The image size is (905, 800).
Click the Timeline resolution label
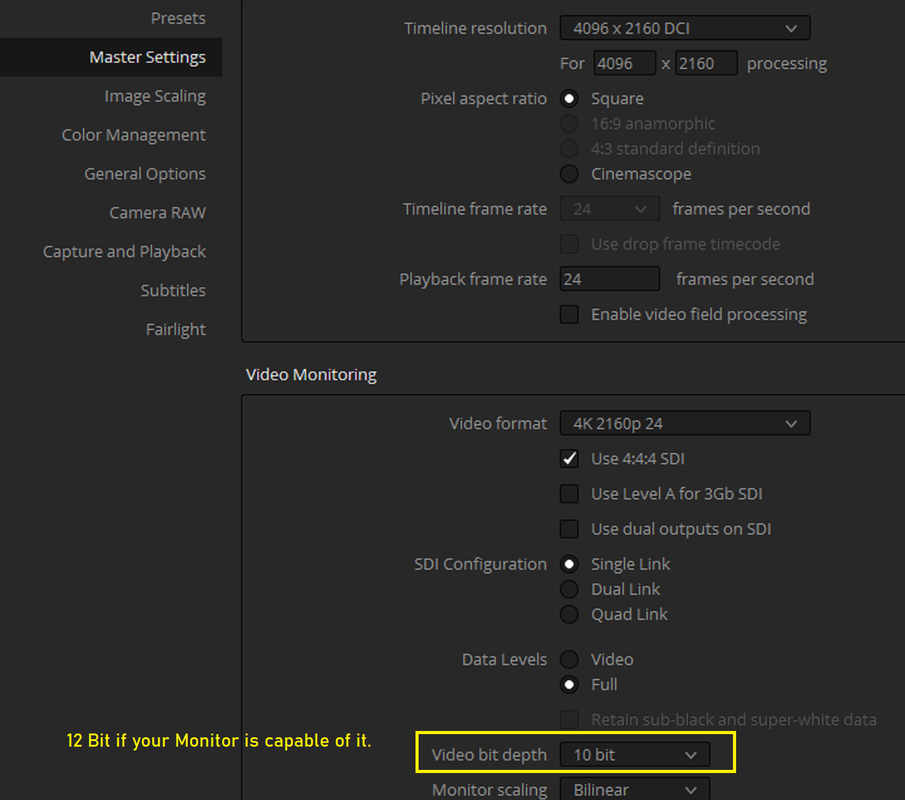point(475,28)
